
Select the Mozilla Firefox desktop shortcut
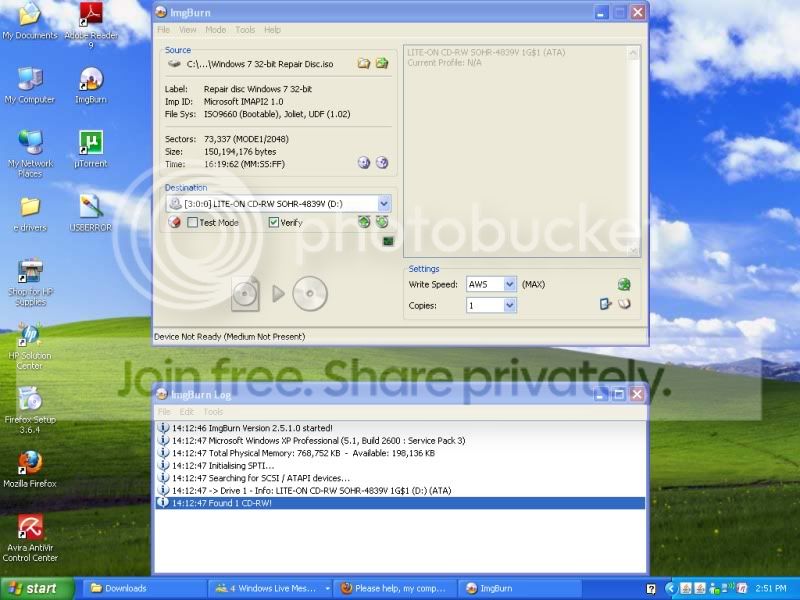coord(30,469)
